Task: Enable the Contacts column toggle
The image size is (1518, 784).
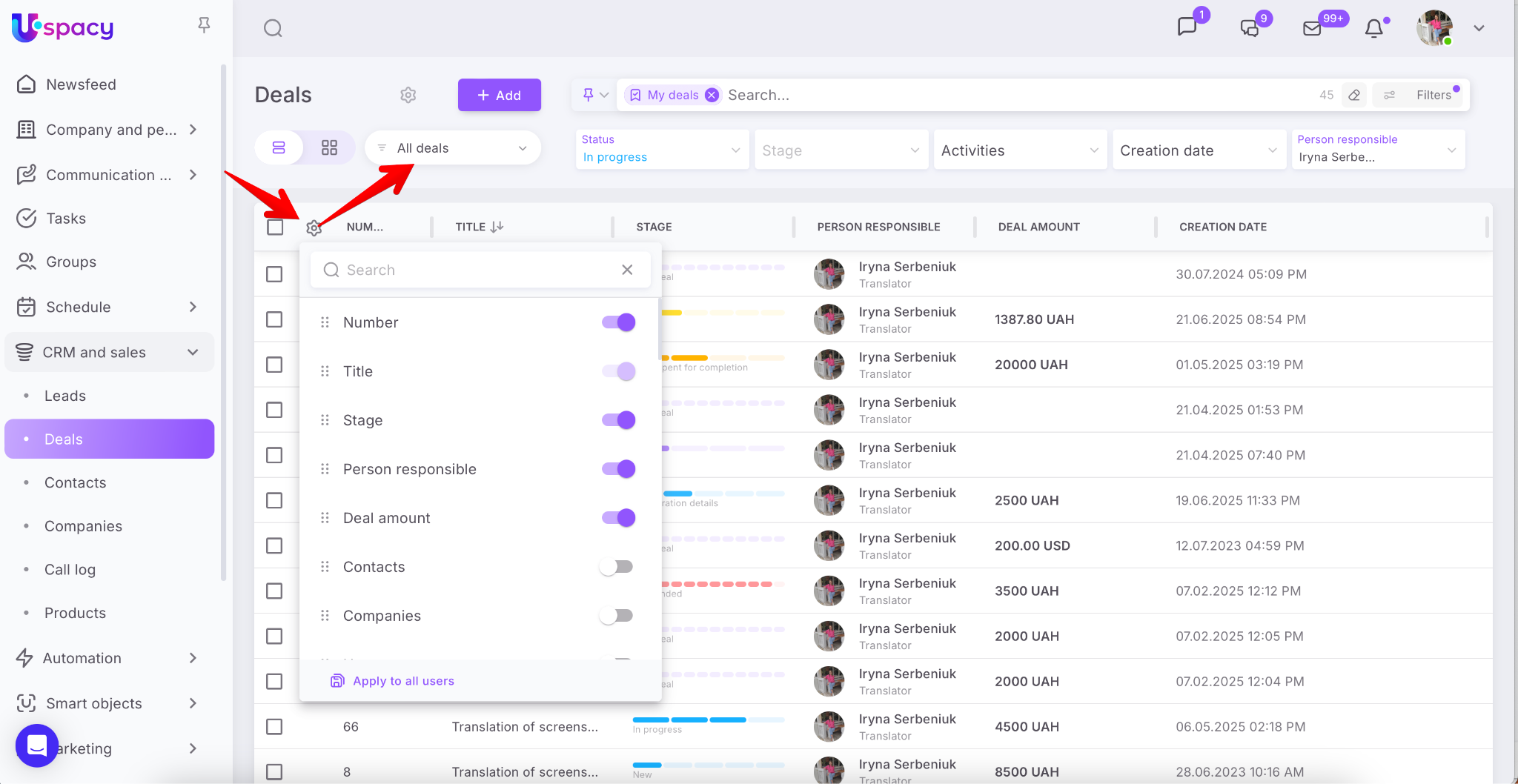Action: click(x=617, y=567)
